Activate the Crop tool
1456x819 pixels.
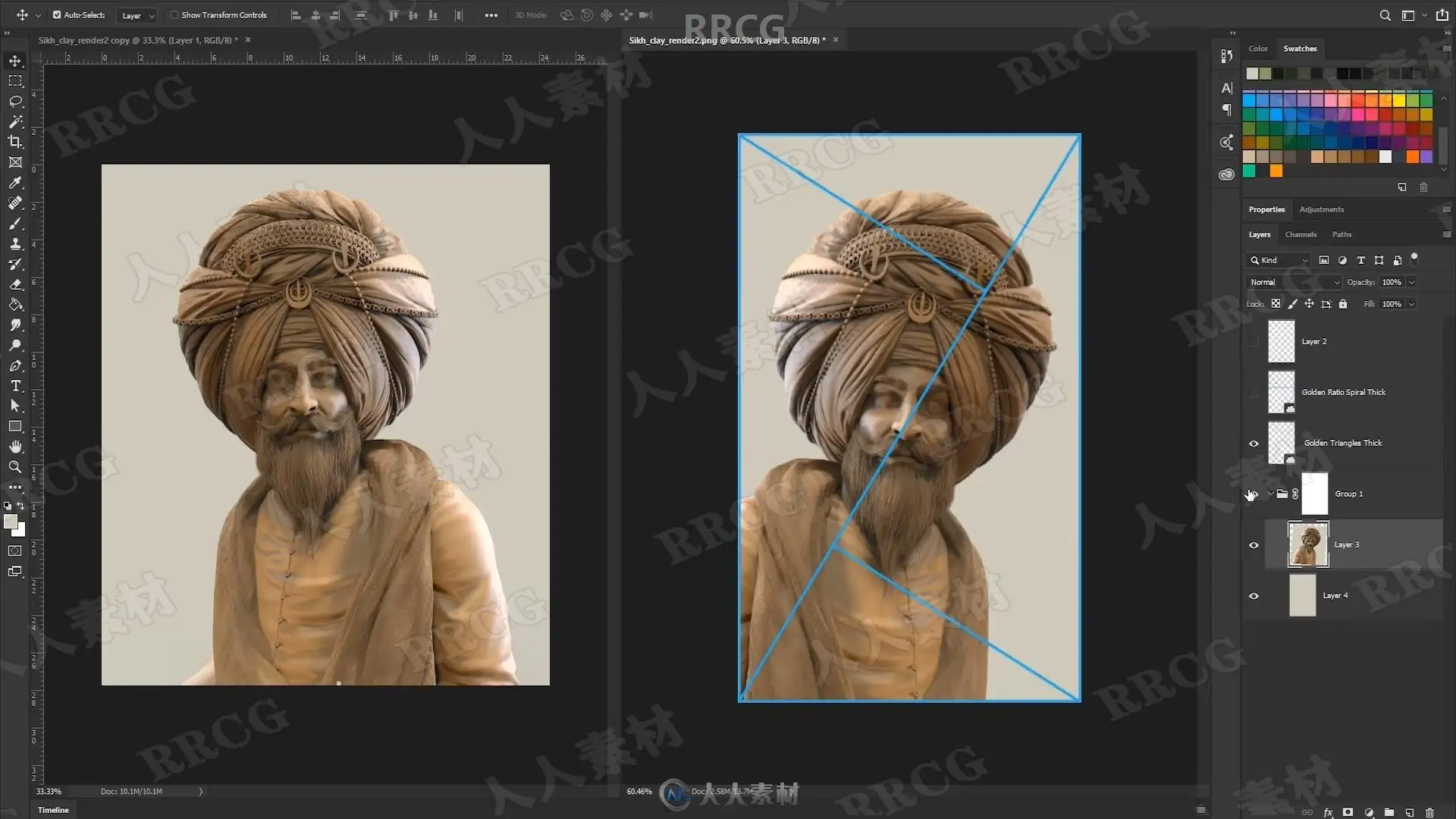[15, 142]
